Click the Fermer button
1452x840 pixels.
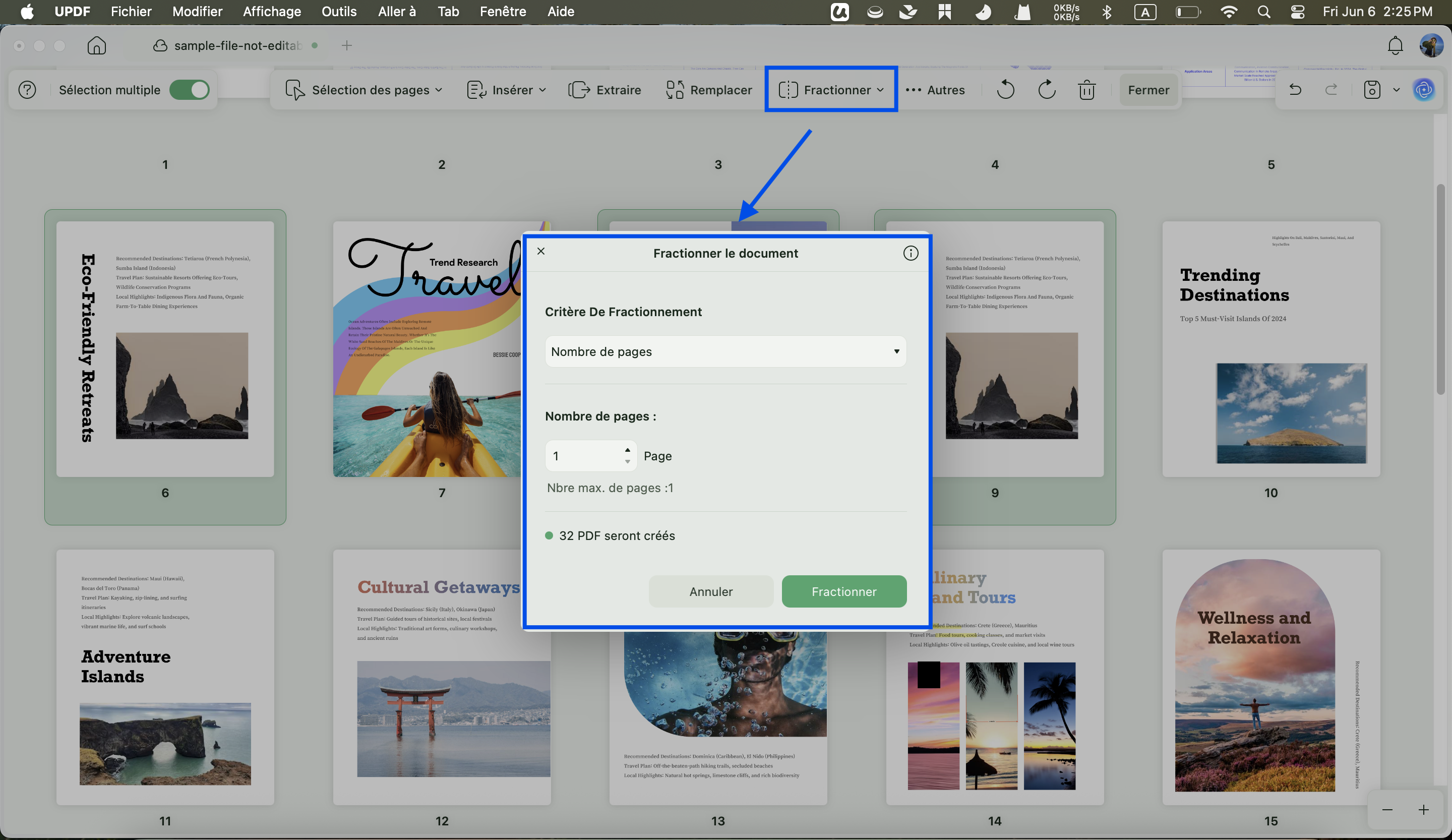(x=1148, y=90)
